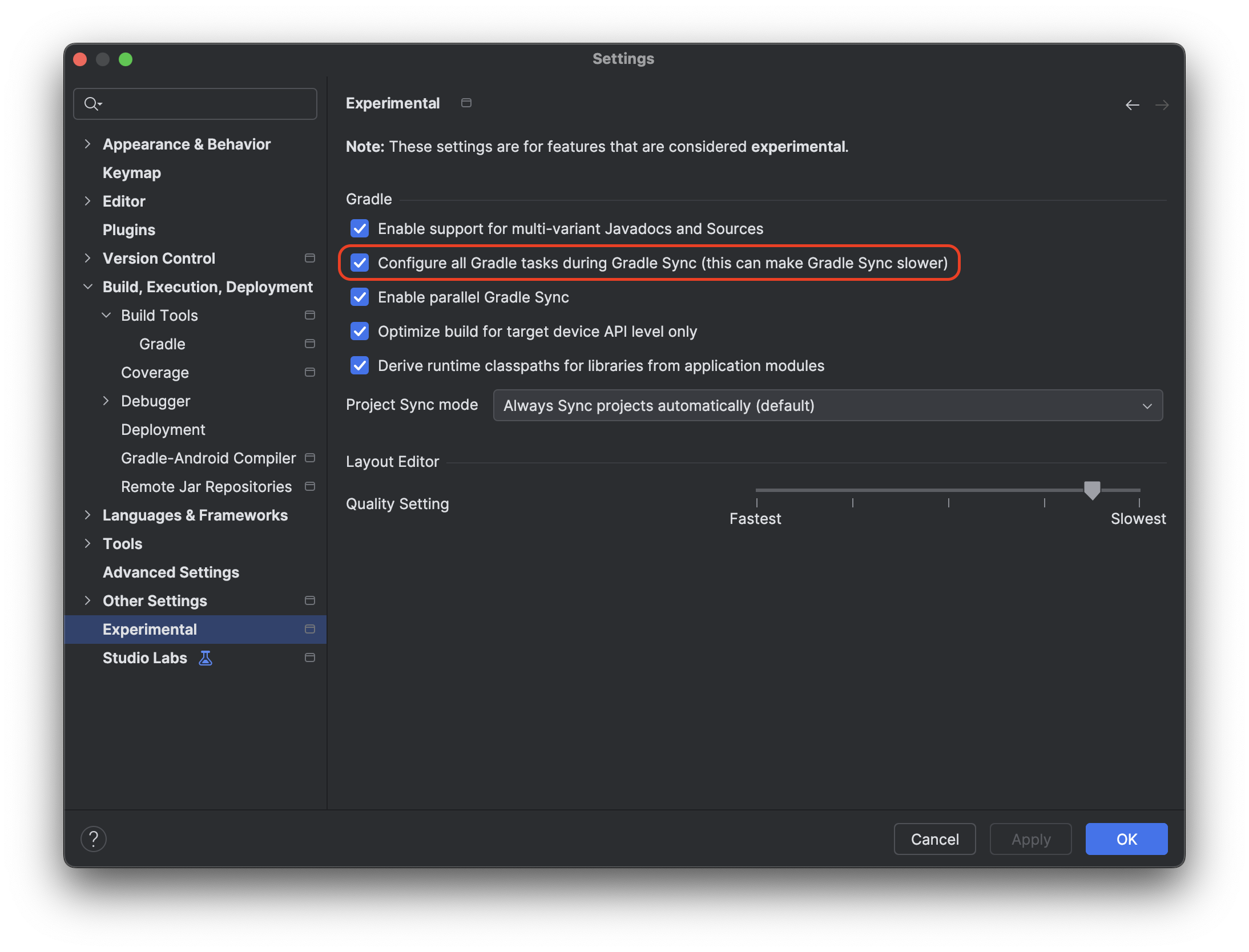Click the project-level icon beside Experimental heading
This screenshot has width=1249, height=952.
466,103
